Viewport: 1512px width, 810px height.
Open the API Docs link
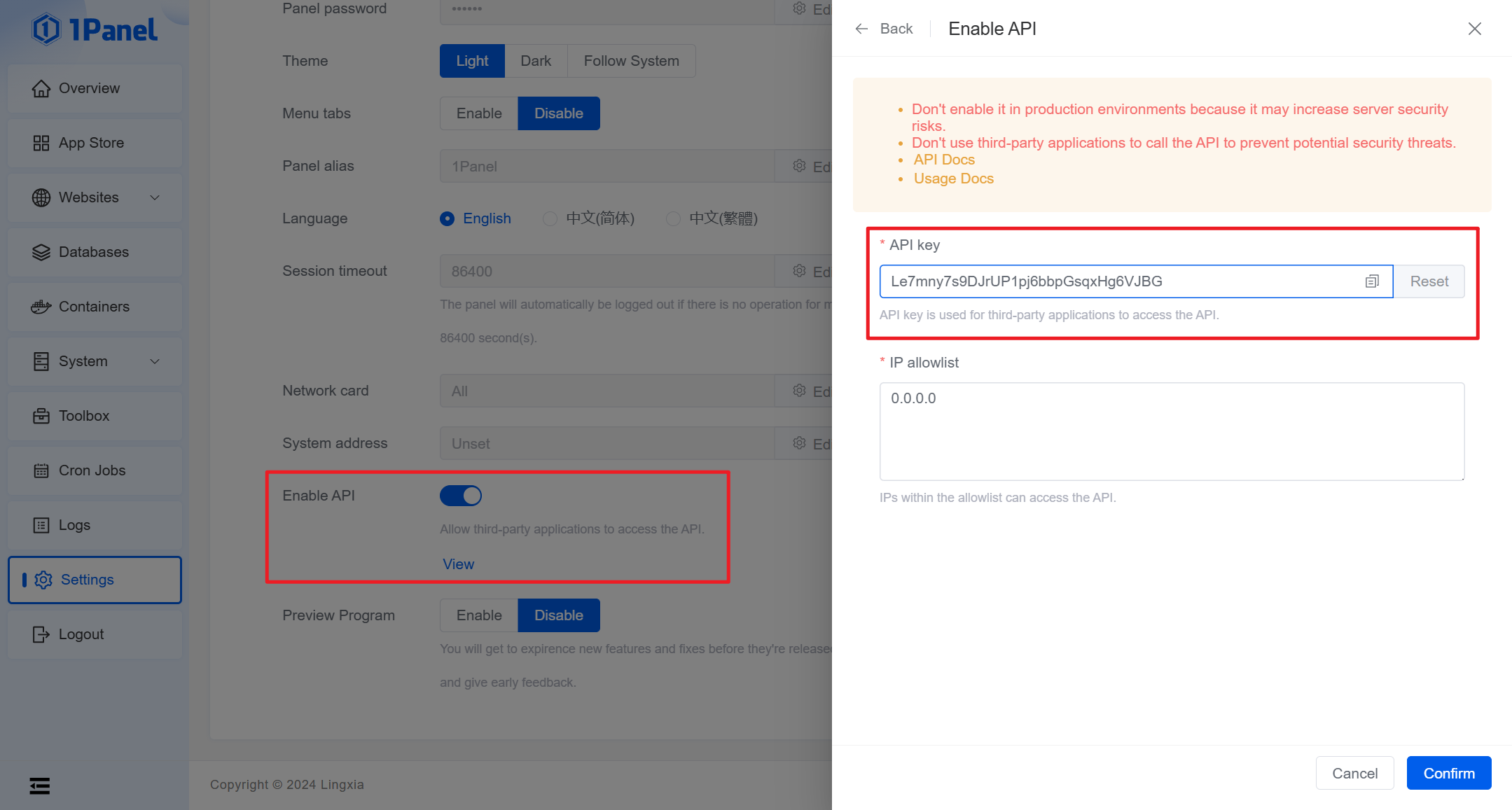[943, 160]
